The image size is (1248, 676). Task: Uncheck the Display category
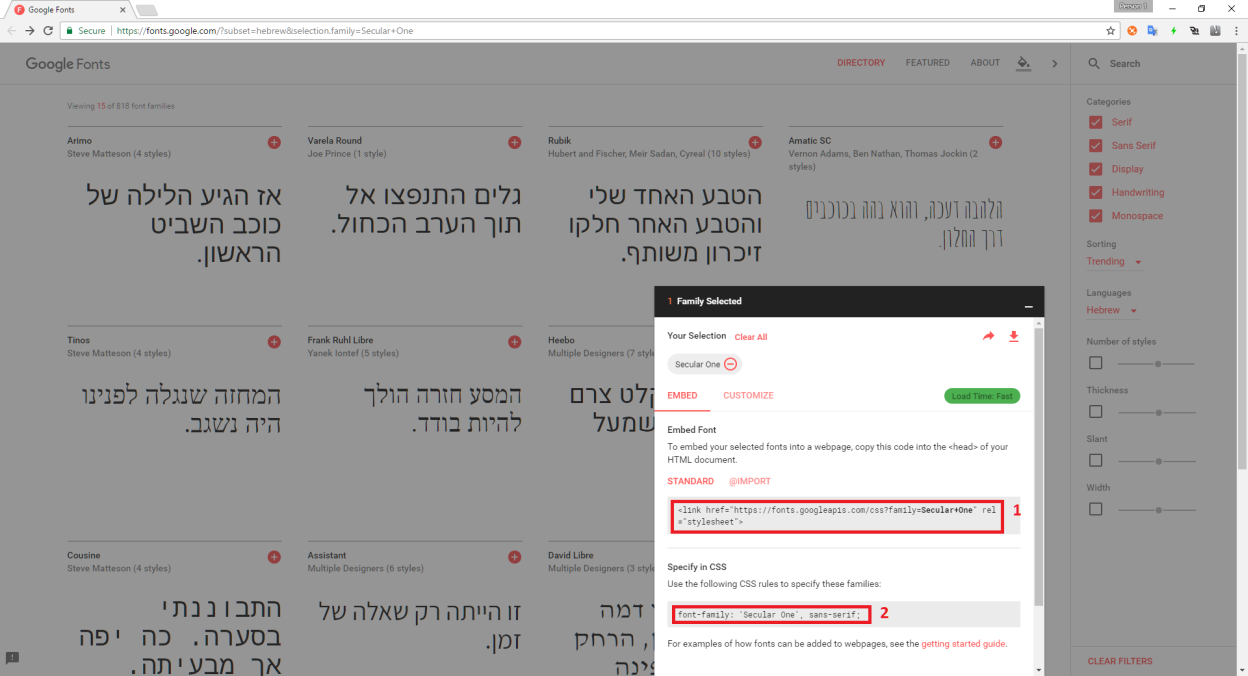[1095, 169]
